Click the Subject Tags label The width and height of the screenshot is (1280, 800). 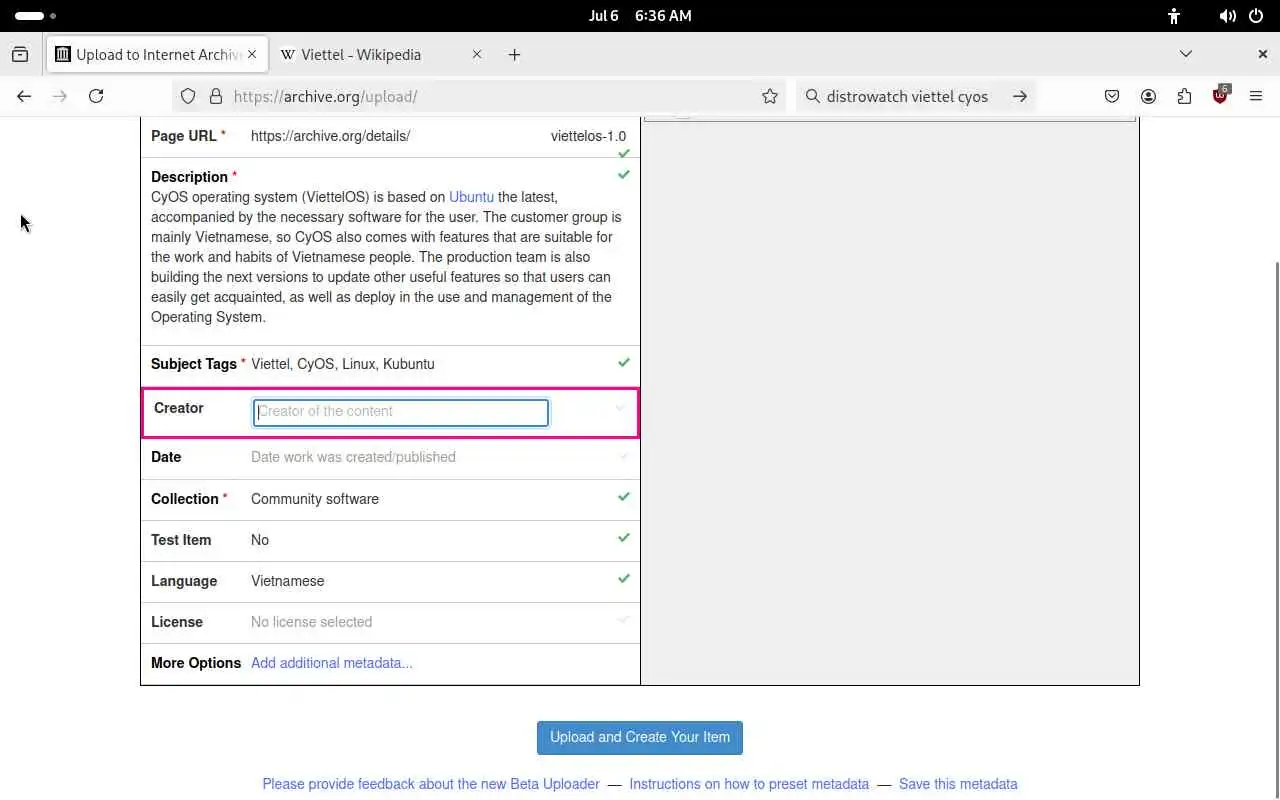pyautogui.click(x=193, y=364)
